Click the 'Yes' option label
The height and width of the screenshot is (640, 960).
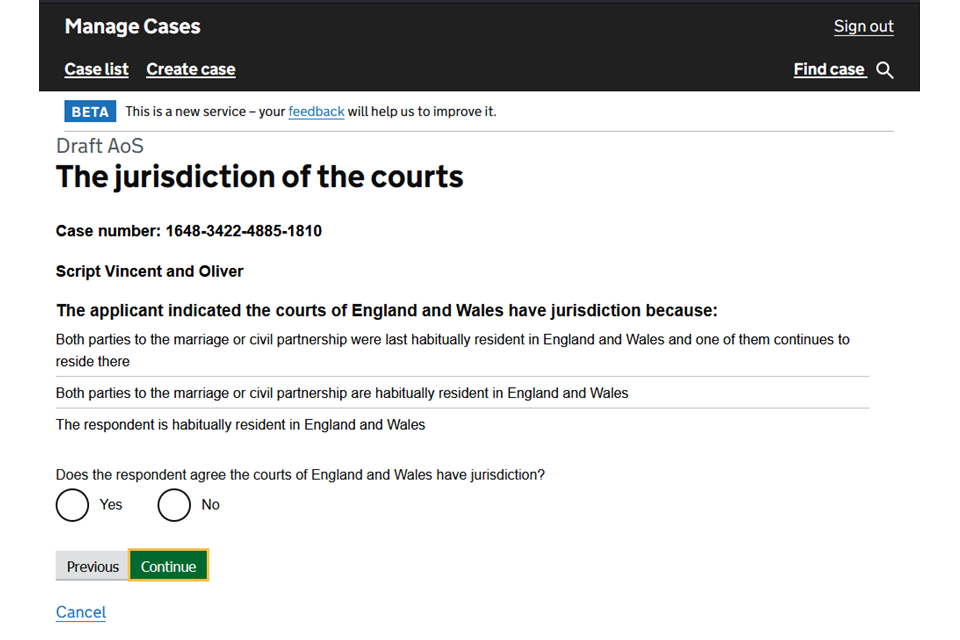pyautogui.click(x=111, y=505)
